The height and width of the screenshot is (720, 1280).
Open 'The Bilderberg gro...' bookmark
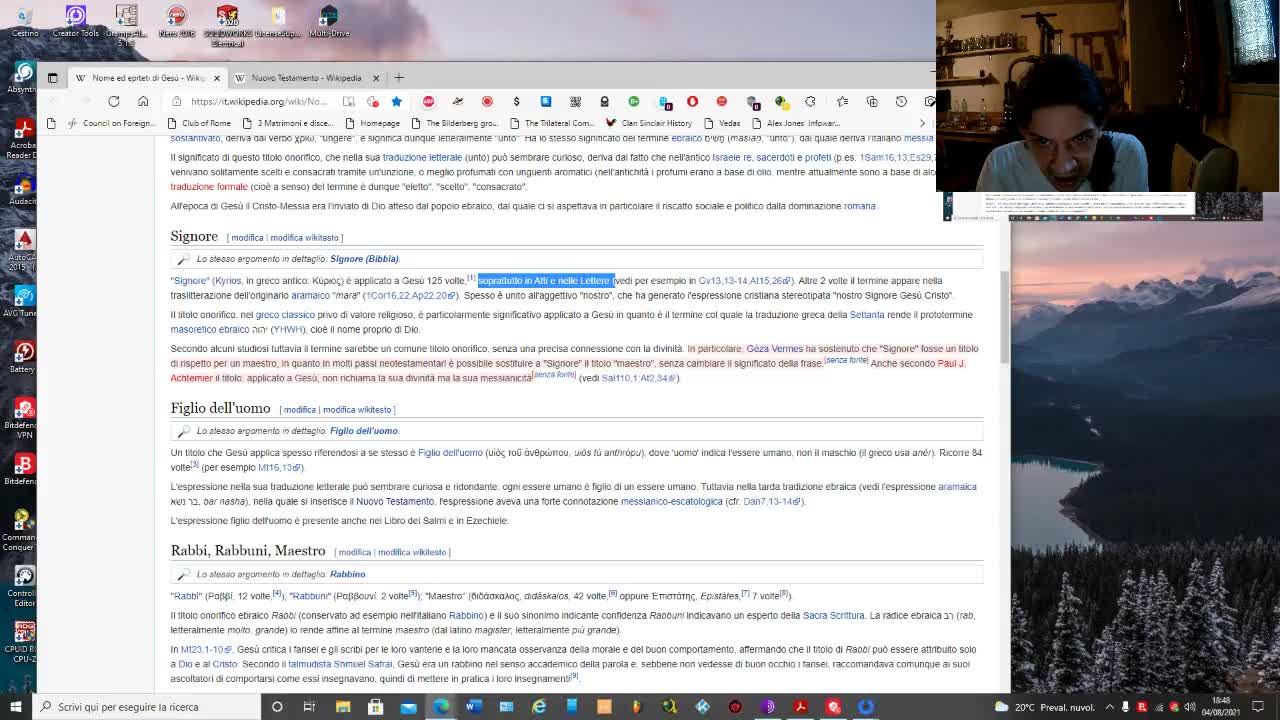point(454,123)
